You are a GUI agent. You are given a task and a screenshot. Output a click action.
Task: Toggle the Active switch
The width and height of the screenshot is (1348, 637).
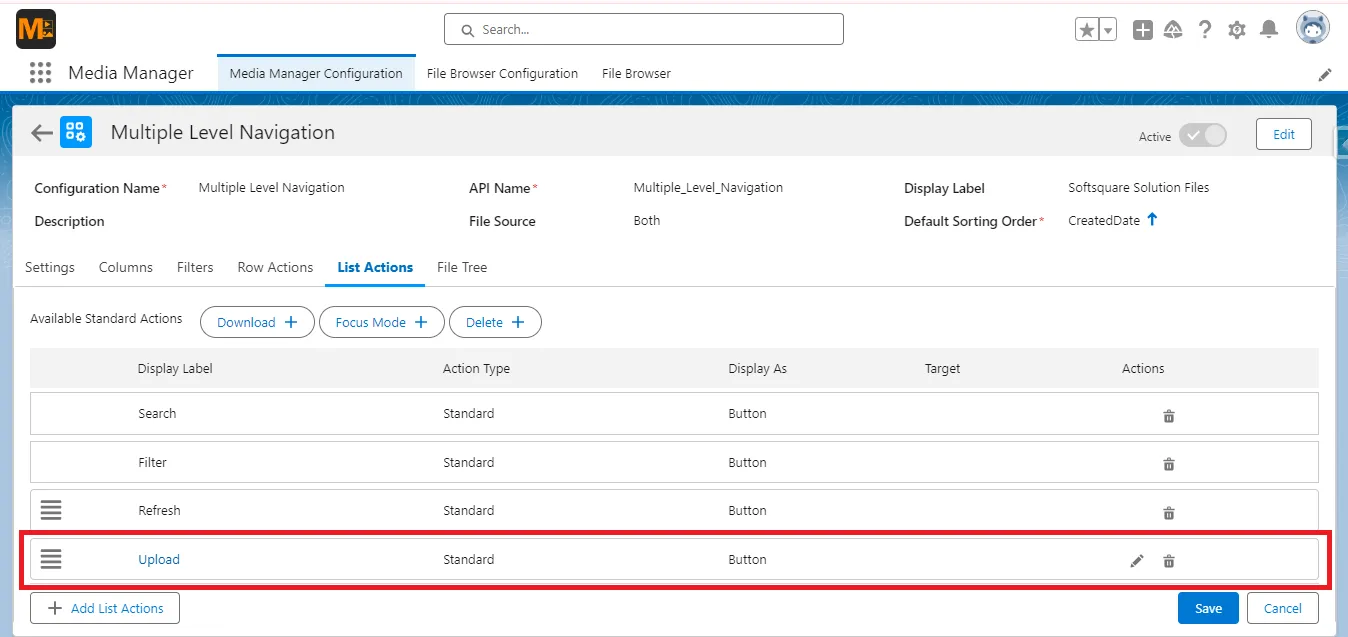(1203, 134)
